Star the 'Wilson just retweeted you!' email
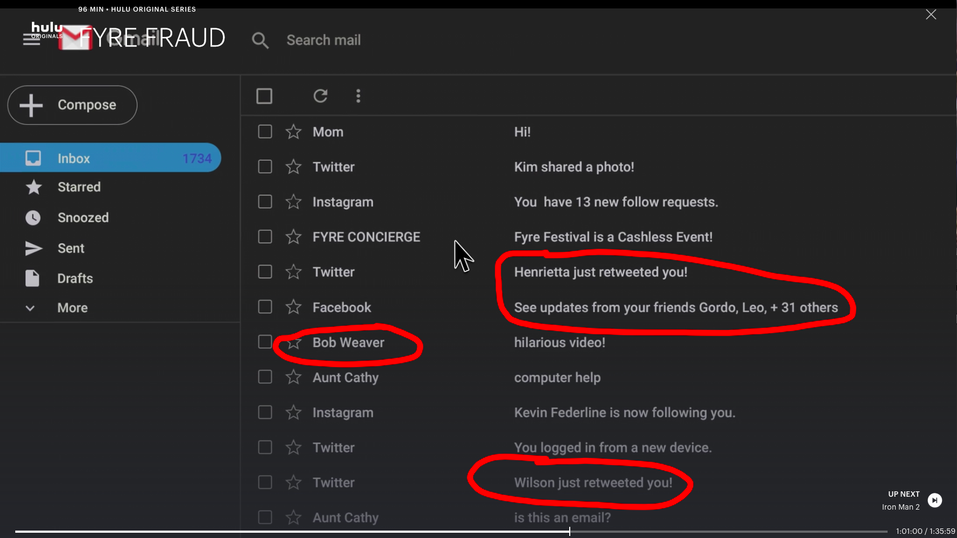Image resolution: width=957 pixels, height=538 pixels. (294, 482)
